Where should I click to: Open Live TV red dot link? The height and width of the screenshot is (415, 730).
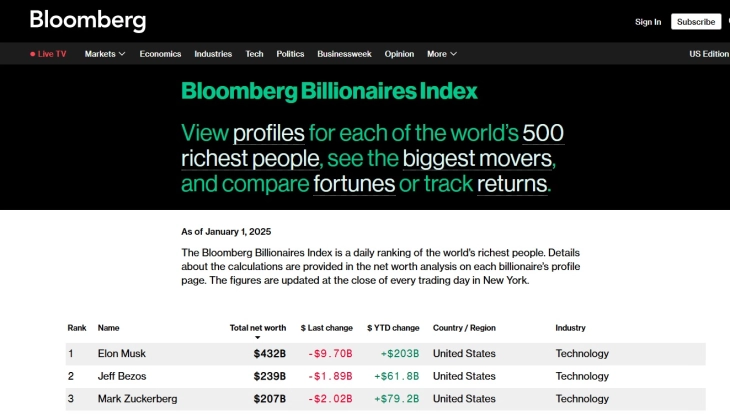pos(33,54)
